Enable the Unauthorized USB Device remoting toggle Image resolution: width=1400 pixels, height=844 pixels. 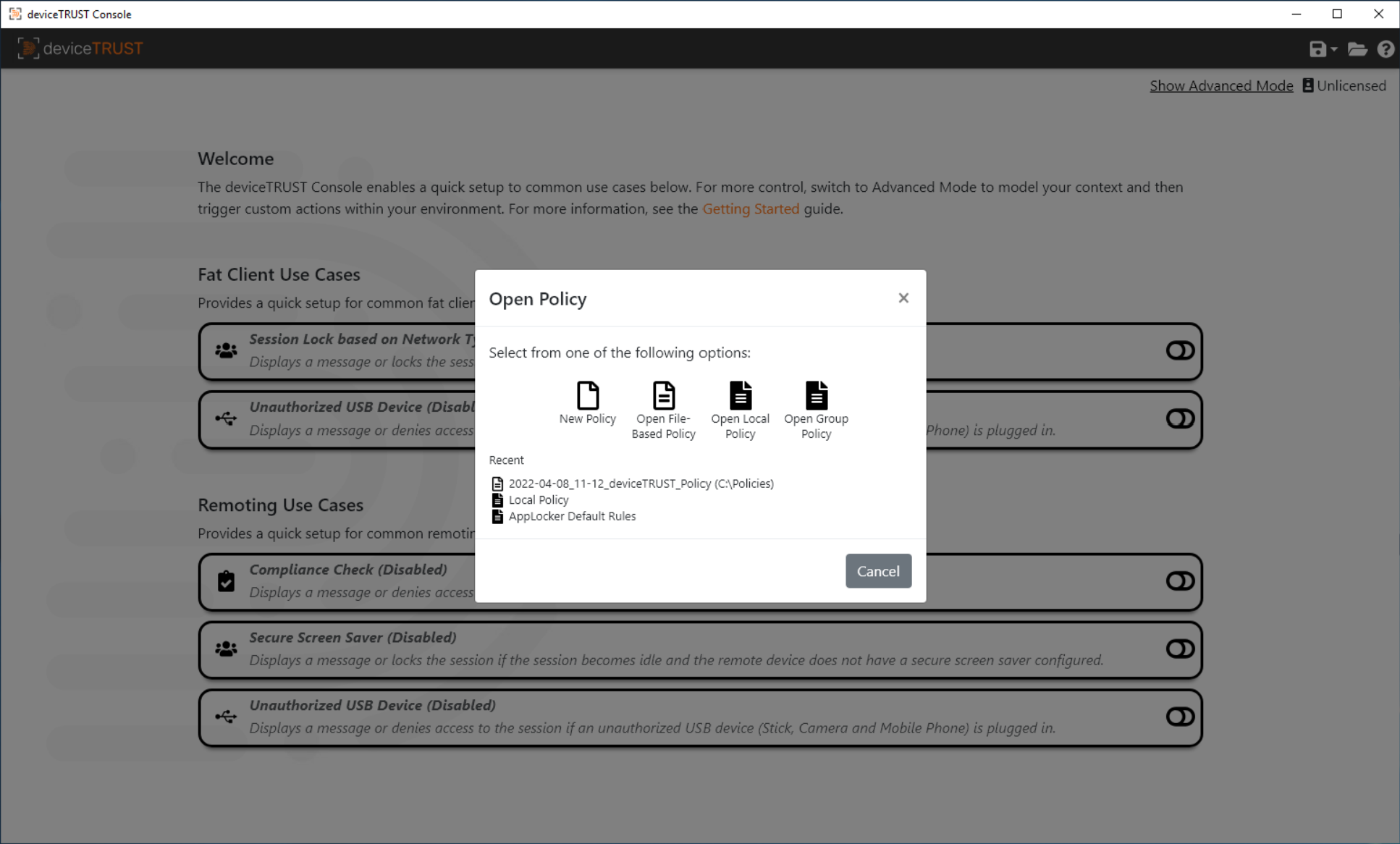1180,717
